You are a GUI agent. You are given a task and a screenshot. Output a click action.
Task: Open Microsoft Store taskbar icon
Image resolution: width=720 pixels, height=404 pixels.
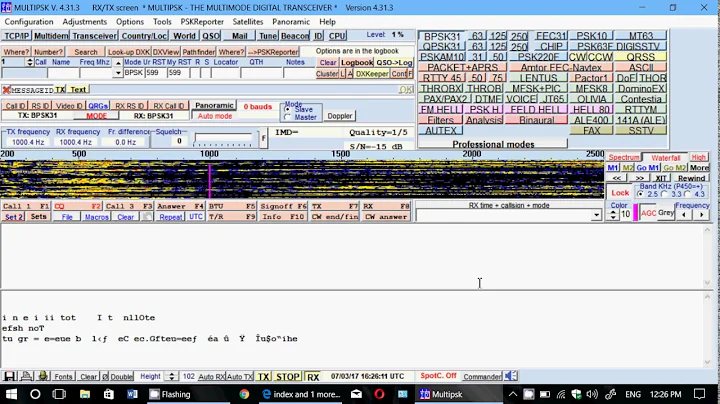click(x=108, y=394)
